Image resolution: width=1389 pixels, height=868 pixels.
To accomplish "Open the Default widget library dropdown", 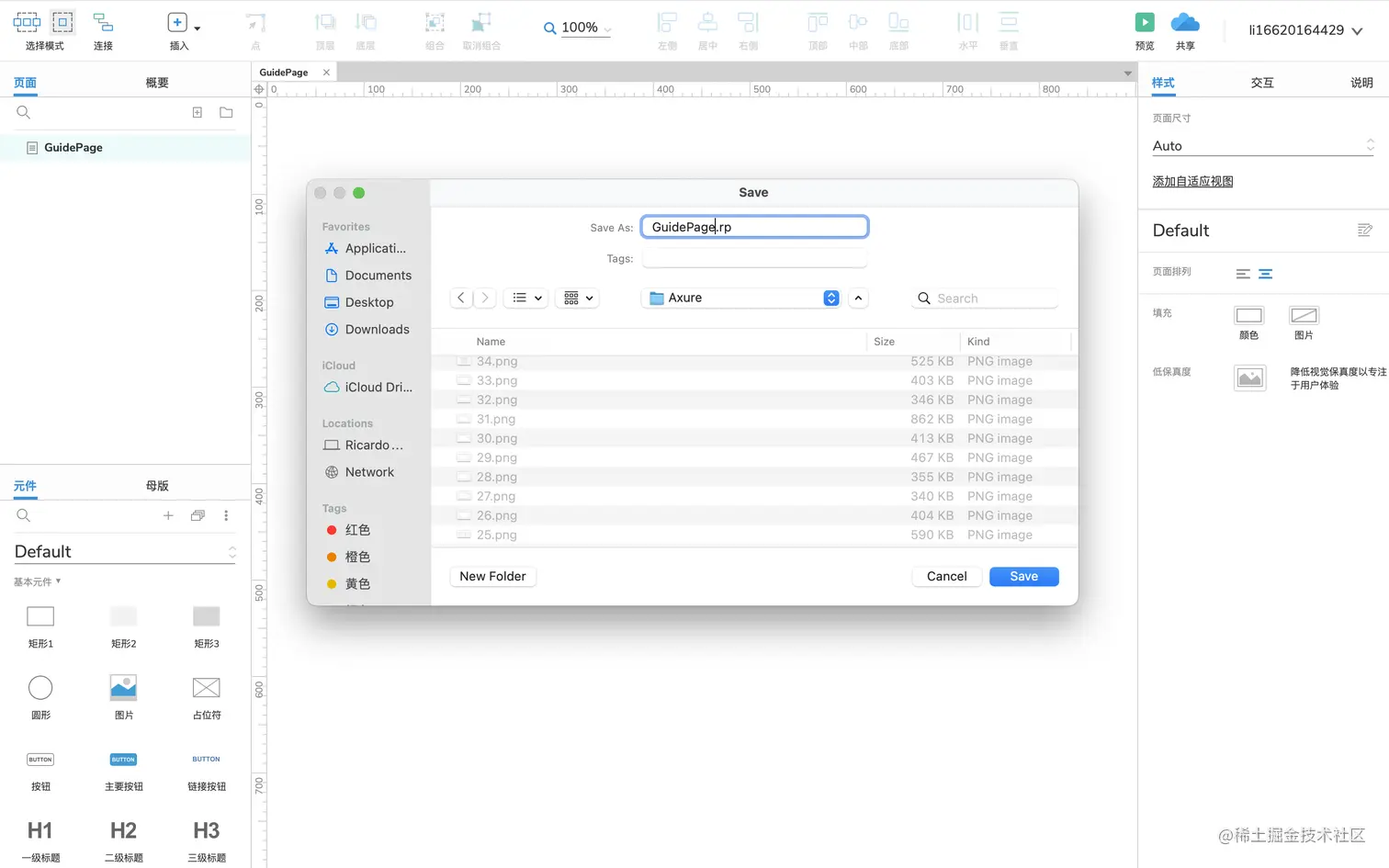I will pyautogui.click(x=125, y=551).
